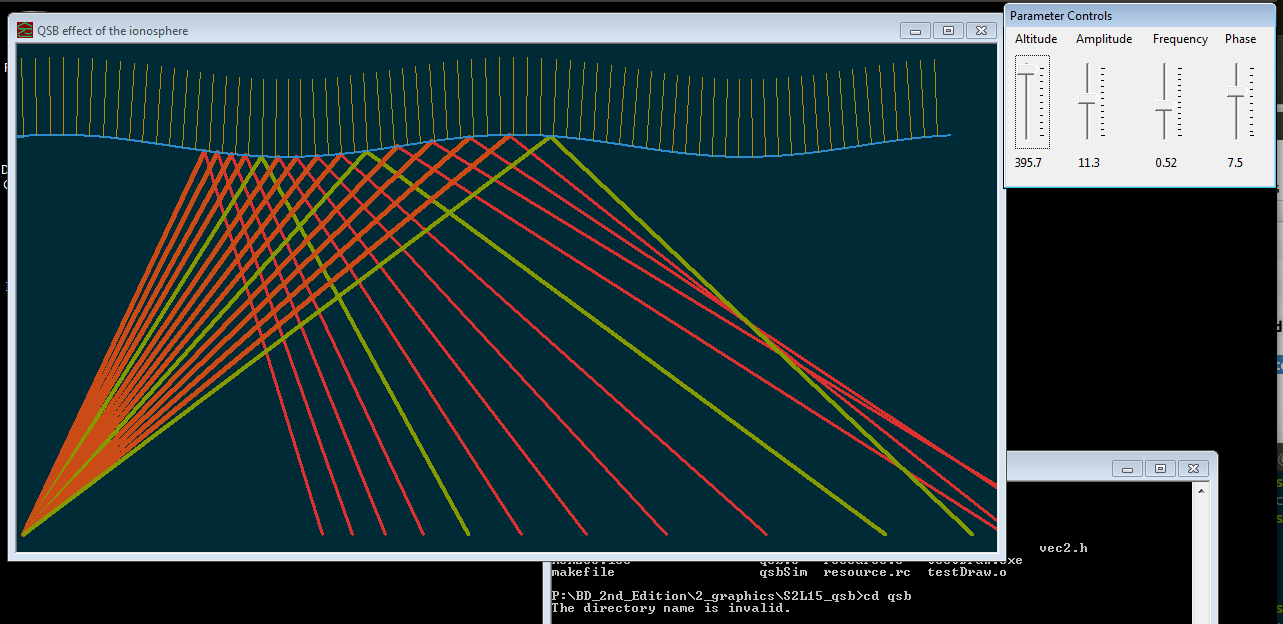The height and width of the screenshot is (624, 1283).
Task: Click the Phase label
Action: [1240, 39]
